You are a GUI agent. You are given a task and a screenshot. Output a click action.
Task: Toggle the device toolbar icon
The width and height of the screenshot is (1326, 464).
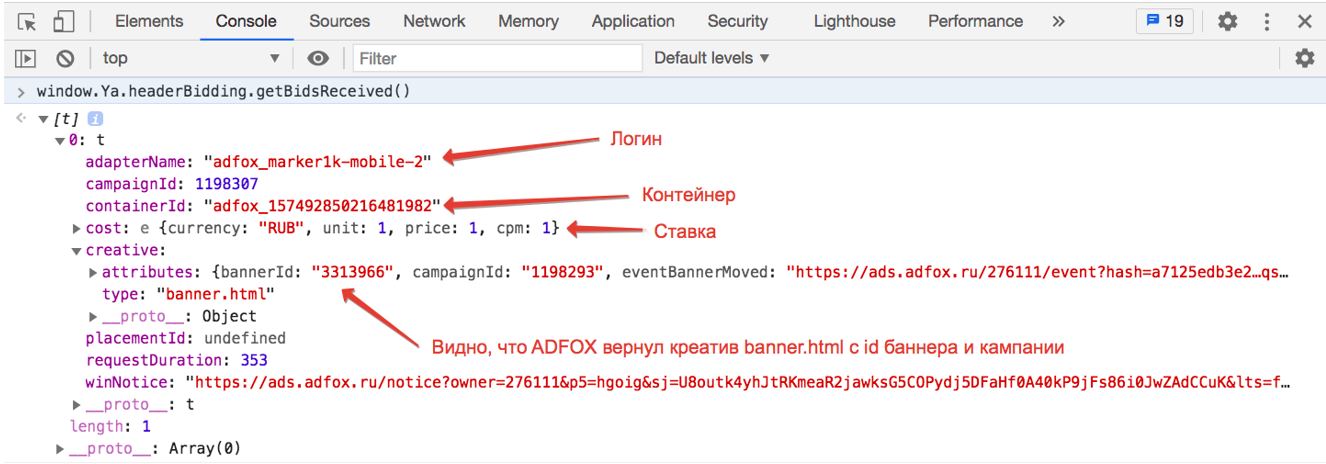(x=63, y=21)
